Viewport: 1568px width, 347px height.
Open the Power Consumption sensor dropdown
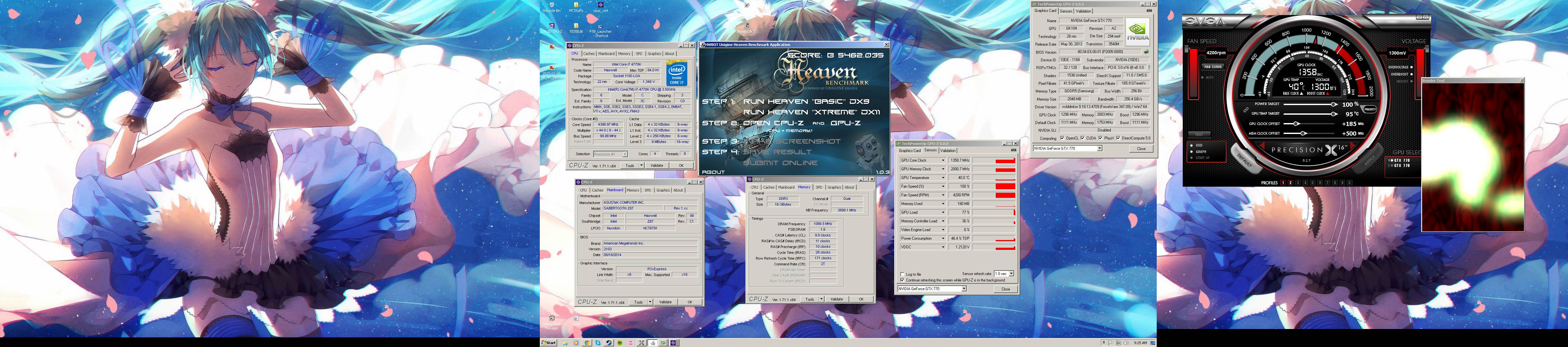pyautogui.click(x=943, y=239)
